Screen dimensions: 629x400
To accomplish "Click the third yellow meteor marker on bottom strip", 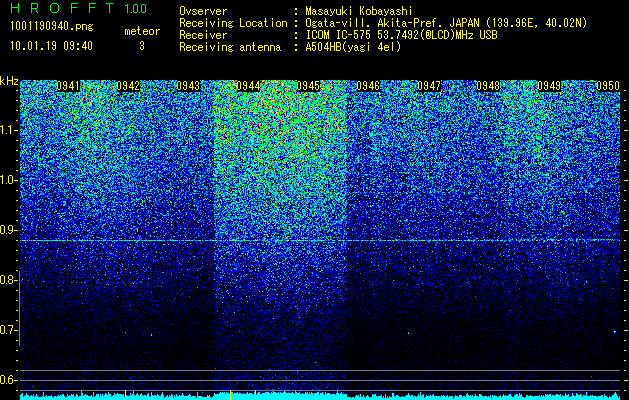I will point(256,395).
